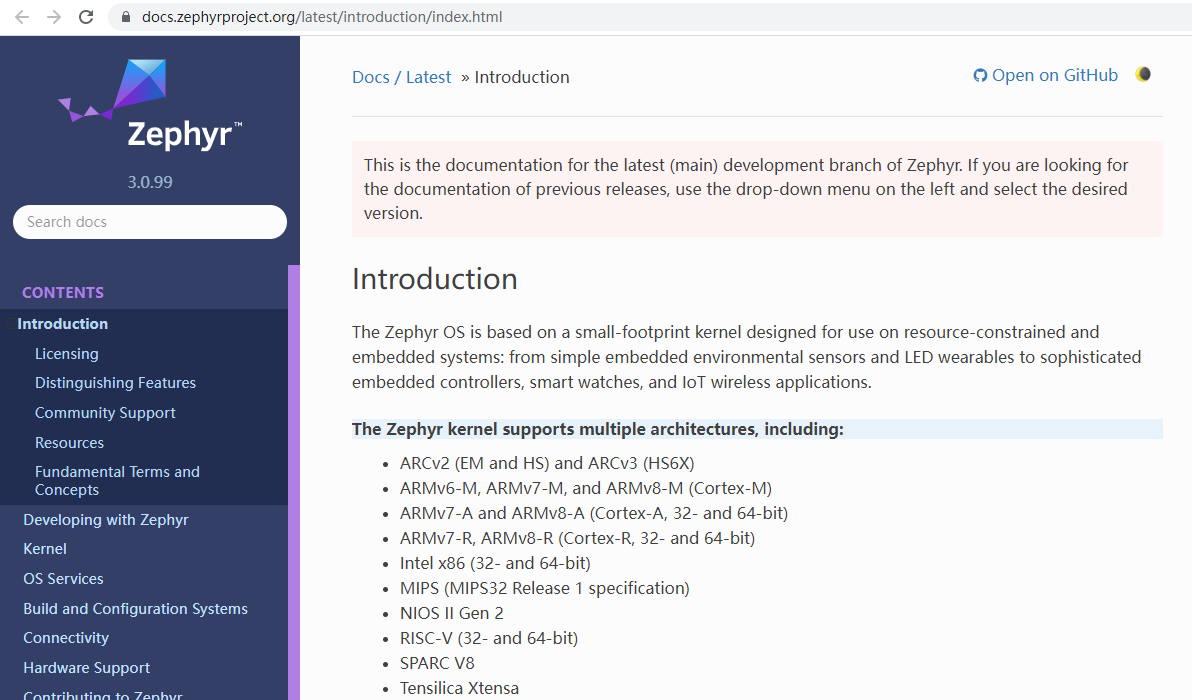Click the GitHub icon next to Open on GitHub
This screenshot has width=1192, height=700.
click(979, 74)
